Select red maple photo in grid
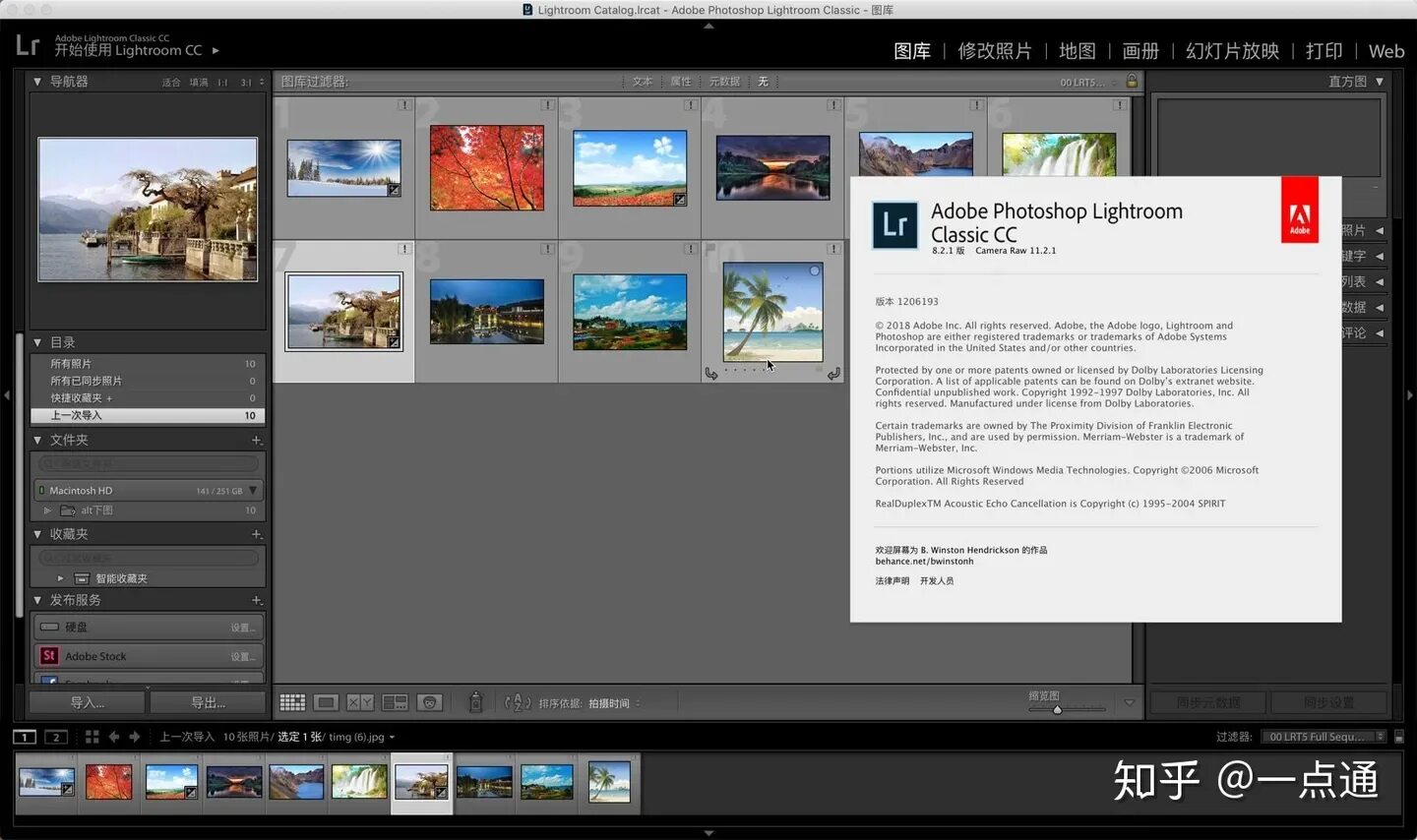1417x840 pixels. [x=486, y=167]
